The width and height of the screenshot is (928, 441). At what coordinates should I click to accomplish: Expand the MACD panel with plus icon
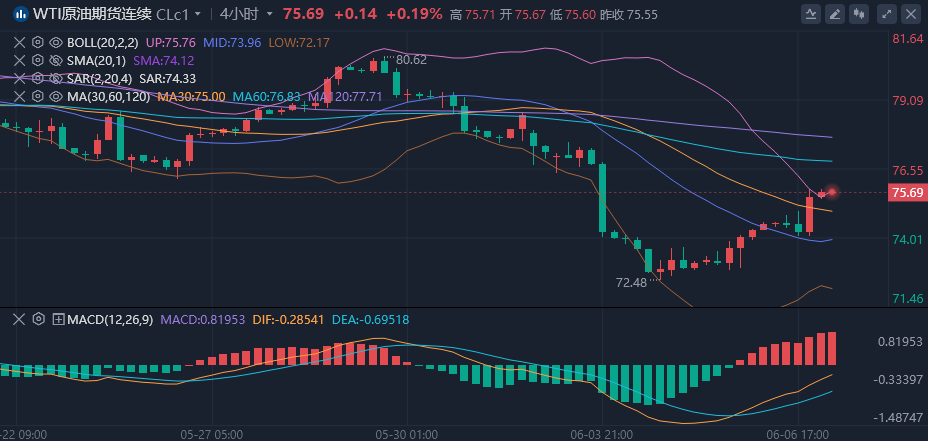point(58,319)
